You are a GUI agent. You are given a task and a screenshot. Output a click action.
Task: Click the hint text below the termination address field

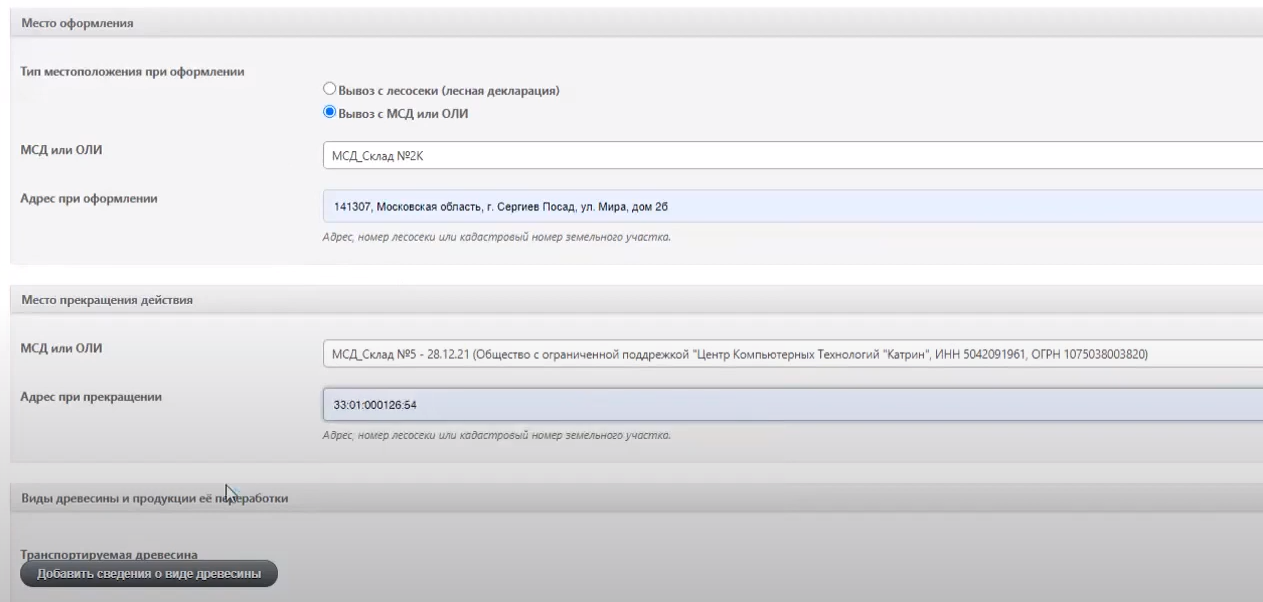(496, 435)
